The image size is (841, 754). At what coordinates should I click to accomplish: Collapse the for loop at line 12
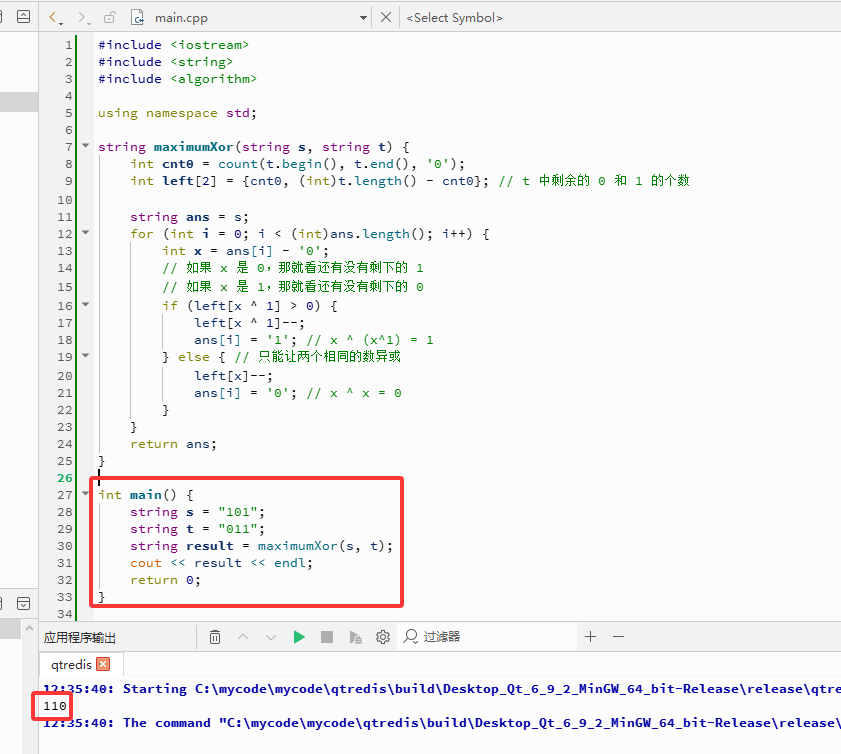click(x=85, y=232)
